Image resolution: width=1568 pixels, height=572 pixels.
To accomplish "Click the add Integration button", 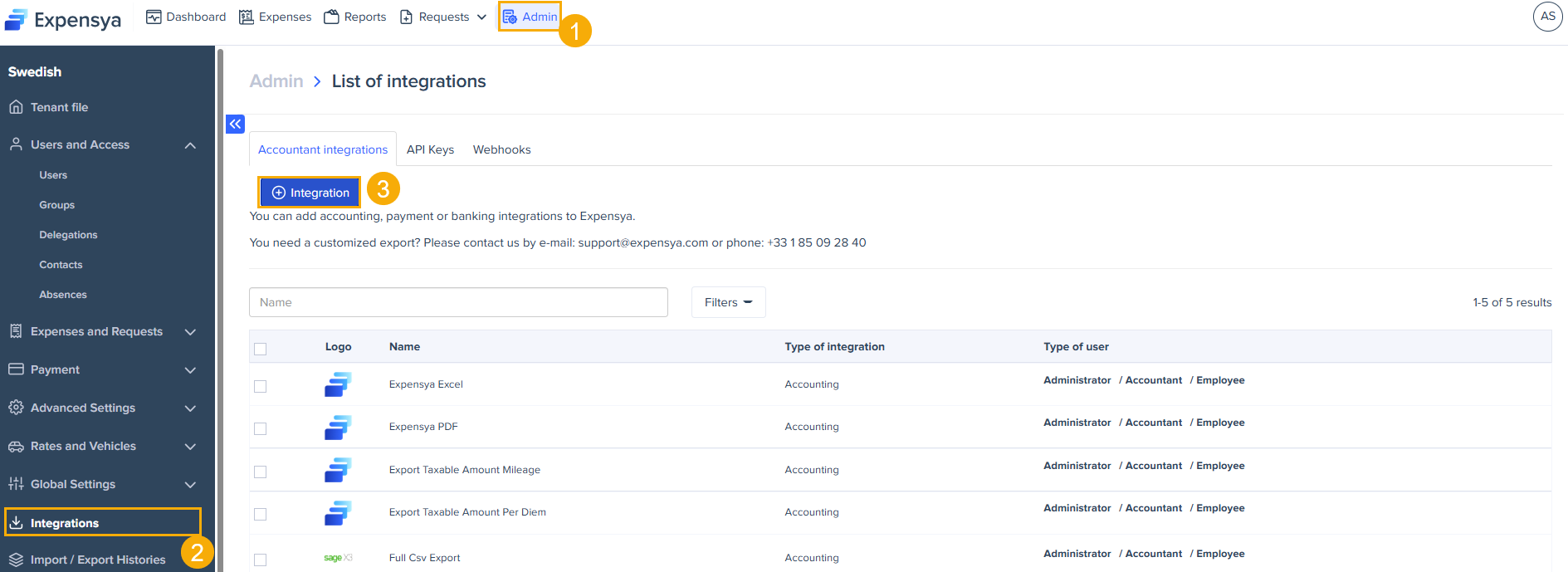I will pos(310,193).
